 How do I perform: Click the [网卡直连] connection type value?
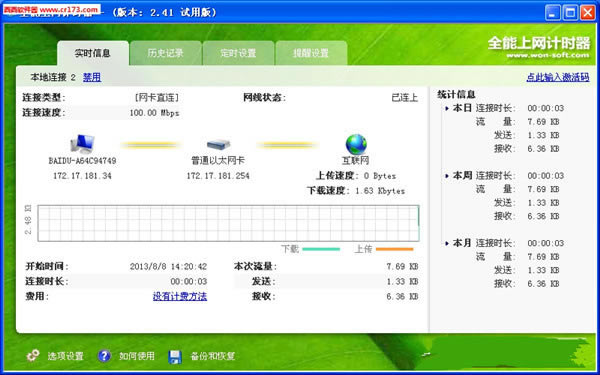tap(157, 98)
